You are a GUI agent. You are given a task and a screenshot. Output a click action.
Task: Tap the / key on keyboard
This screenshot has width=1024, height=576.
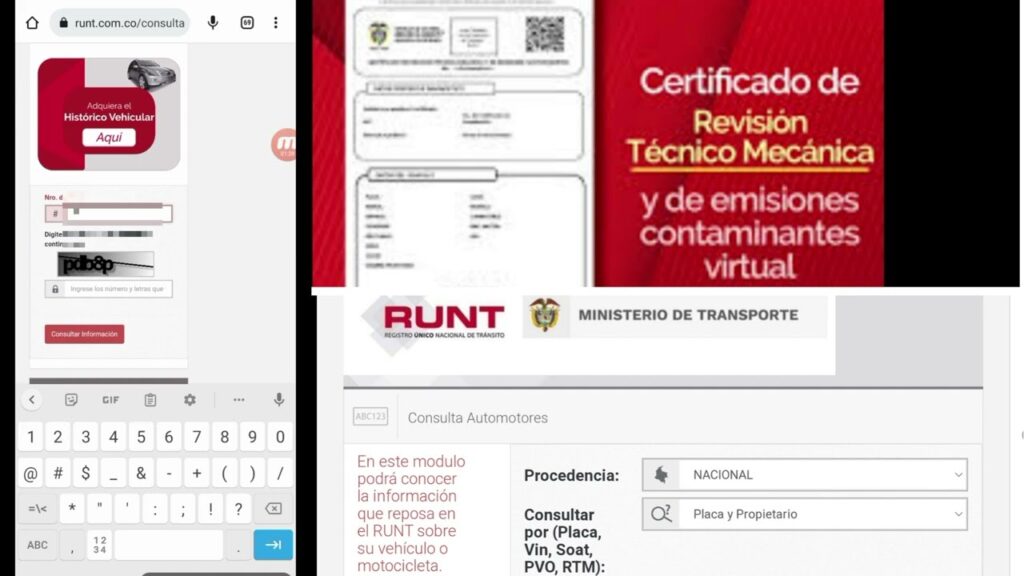pyautogui.click(x=280, y=473)
